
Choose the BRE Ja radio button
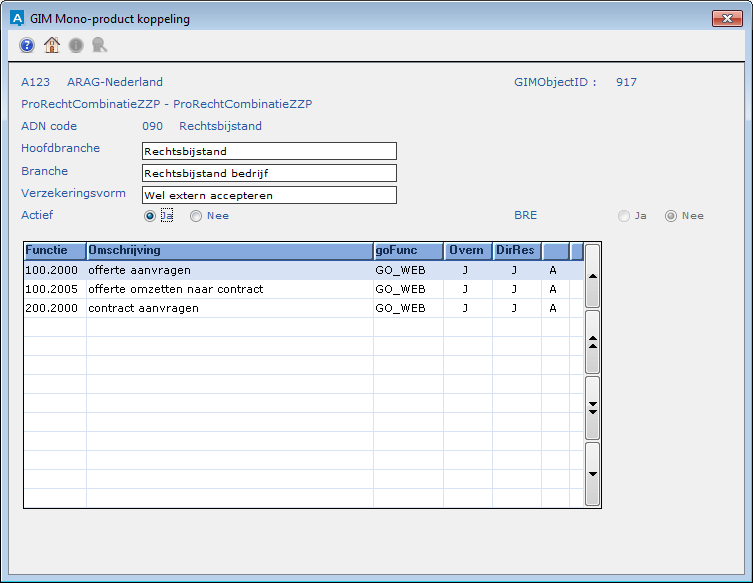pos(624,215)
